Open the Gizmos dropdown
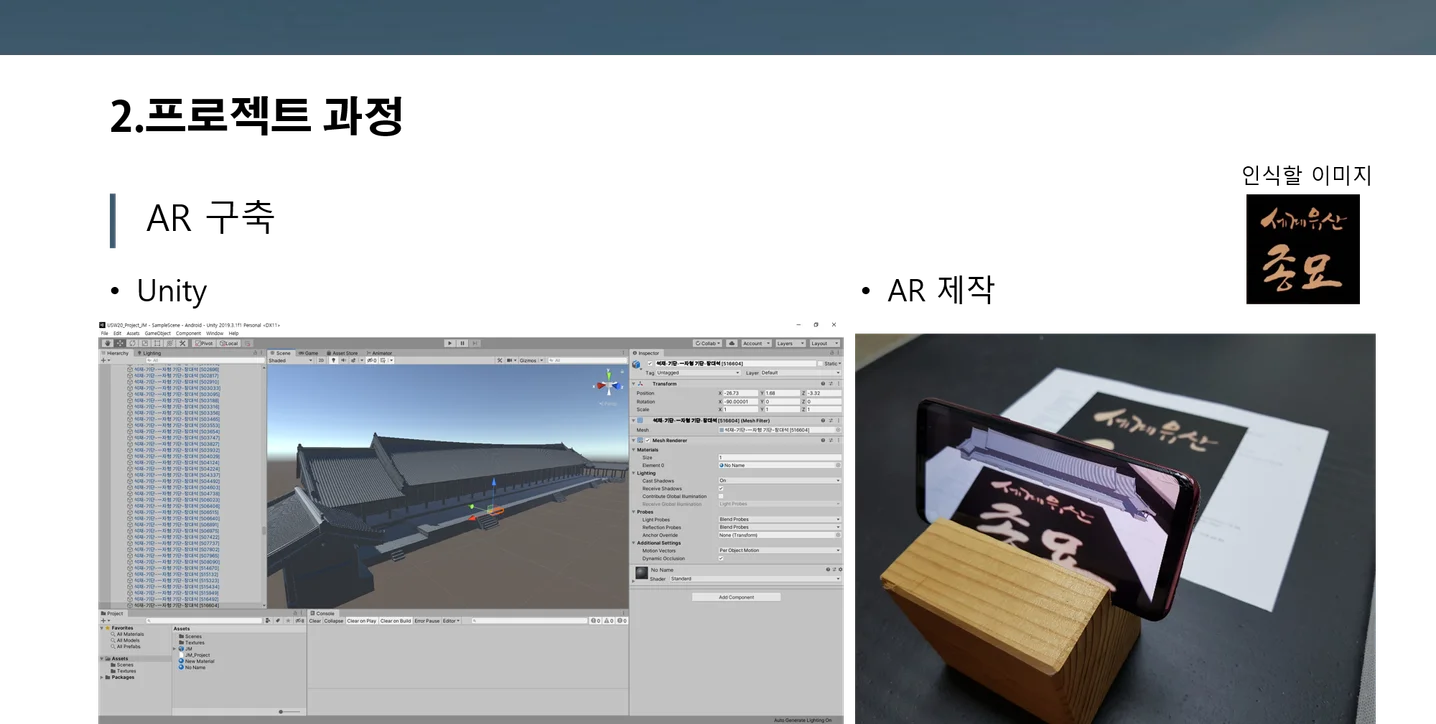1436x724 pixels. [531, 360]
